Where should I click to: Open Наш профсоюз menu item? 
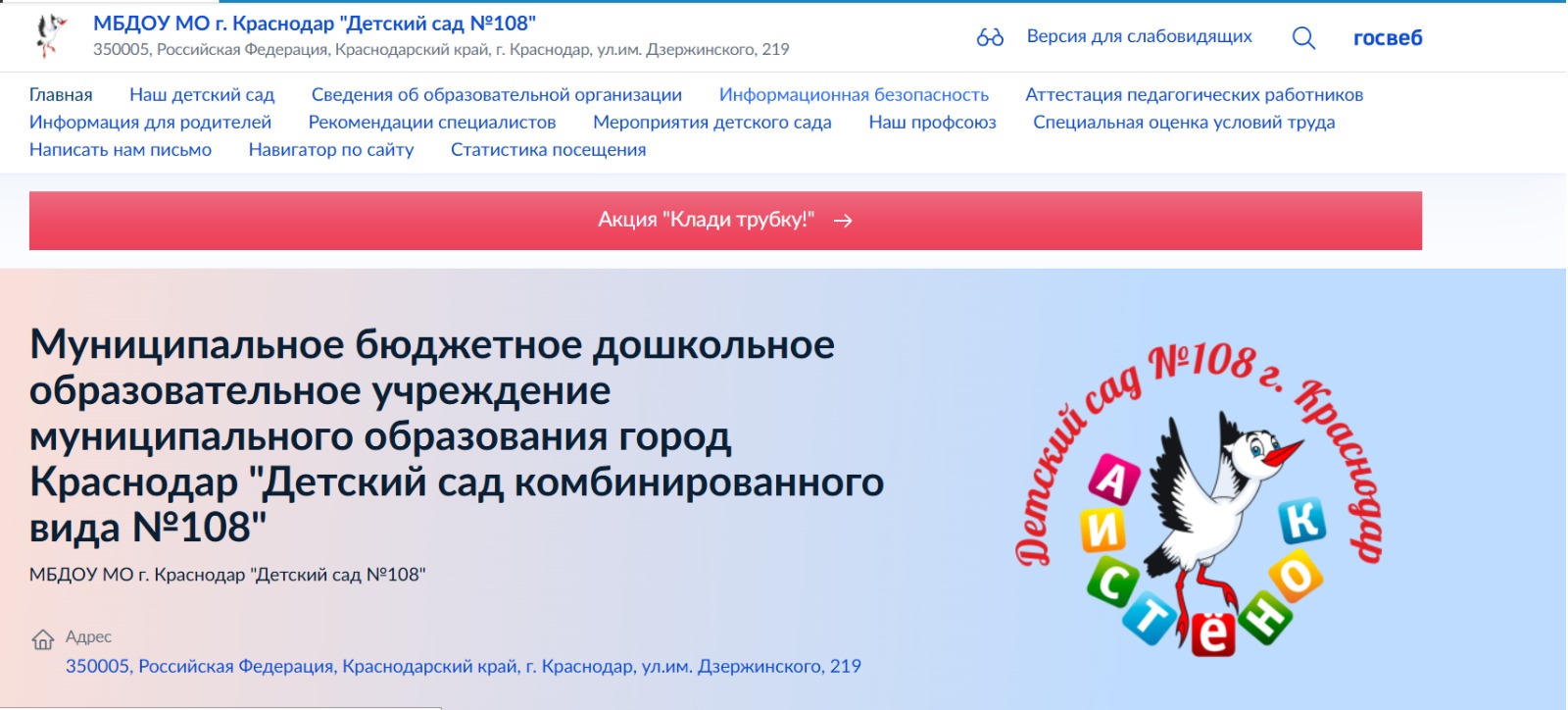click(932, 123)
